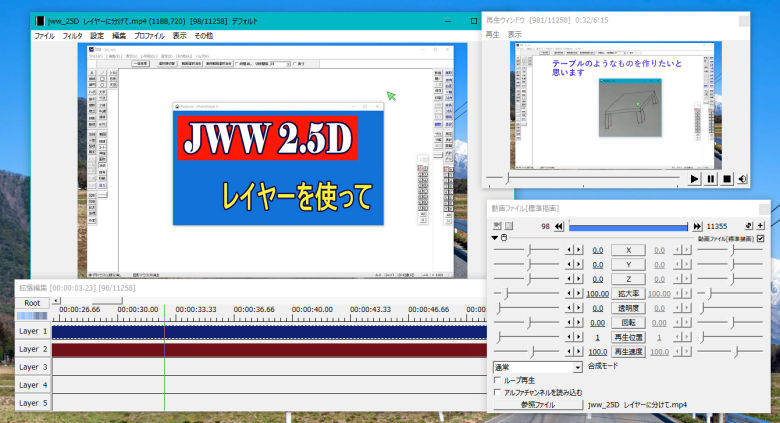
Task: Open the 表示 menu in playback window
Action: click(x=514, y=34)
